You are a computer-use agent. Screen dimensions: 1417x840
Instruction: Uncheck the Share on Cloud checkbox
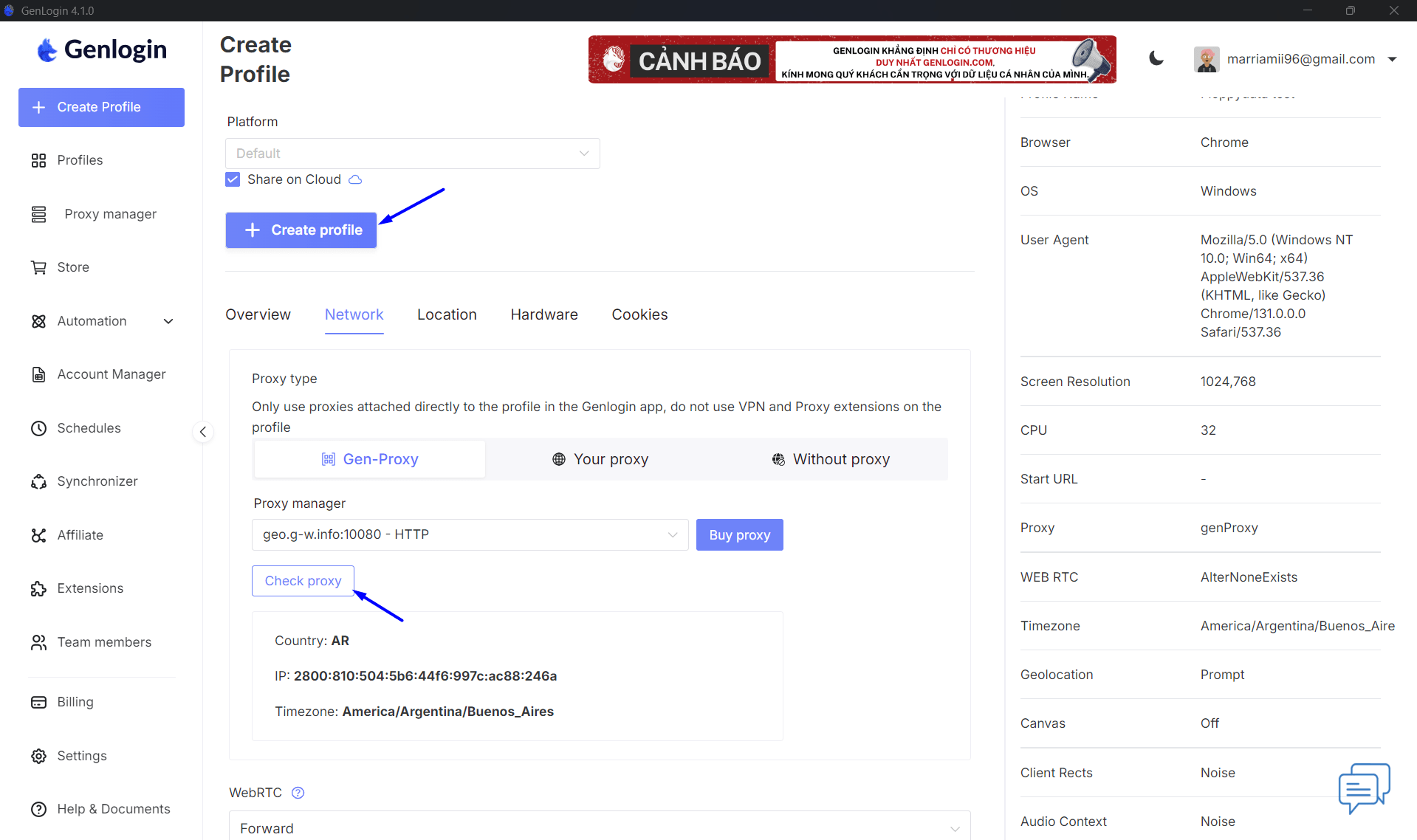[x=233, y=179]
